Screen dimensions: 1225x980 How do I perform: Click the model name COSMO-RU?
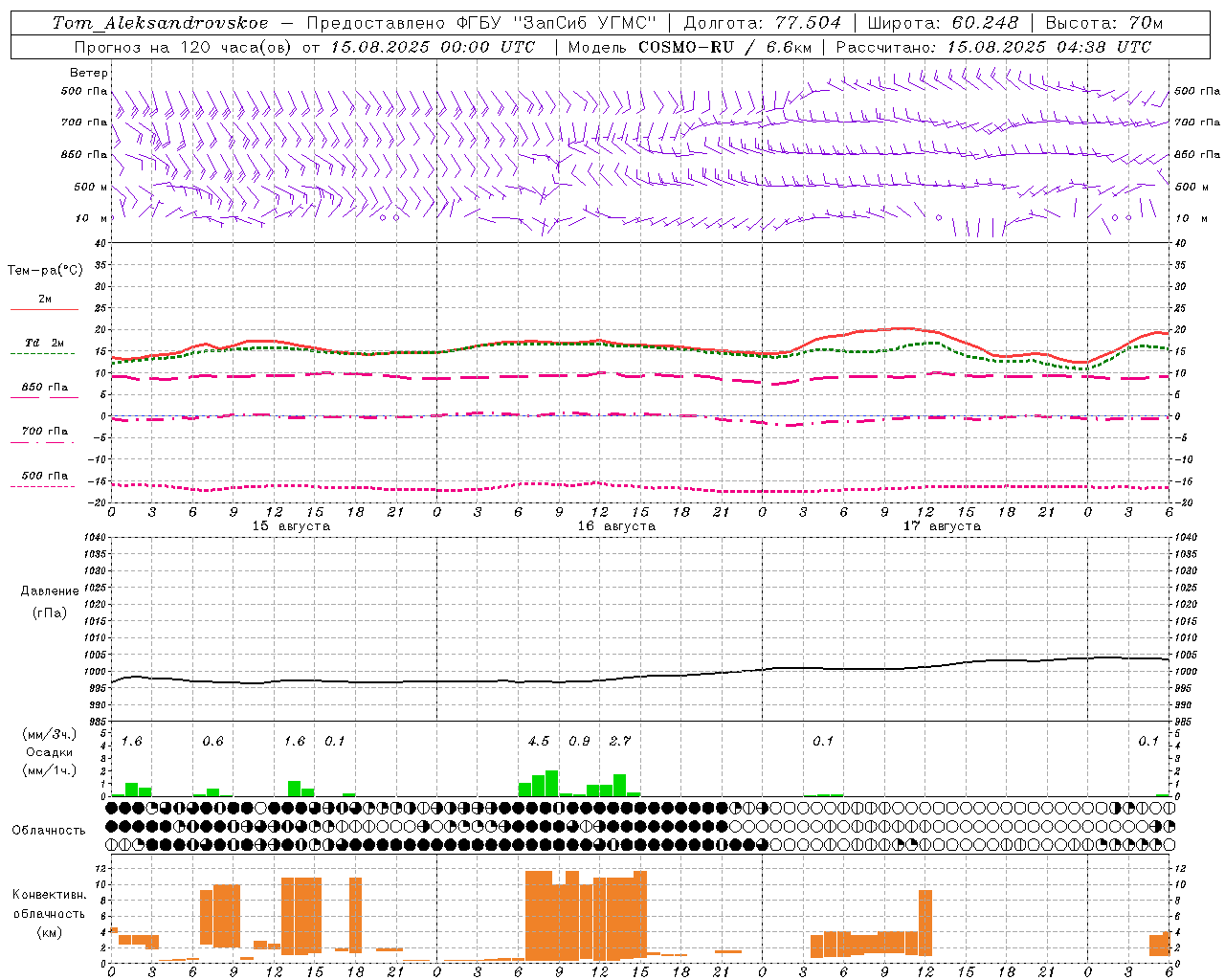686,47
